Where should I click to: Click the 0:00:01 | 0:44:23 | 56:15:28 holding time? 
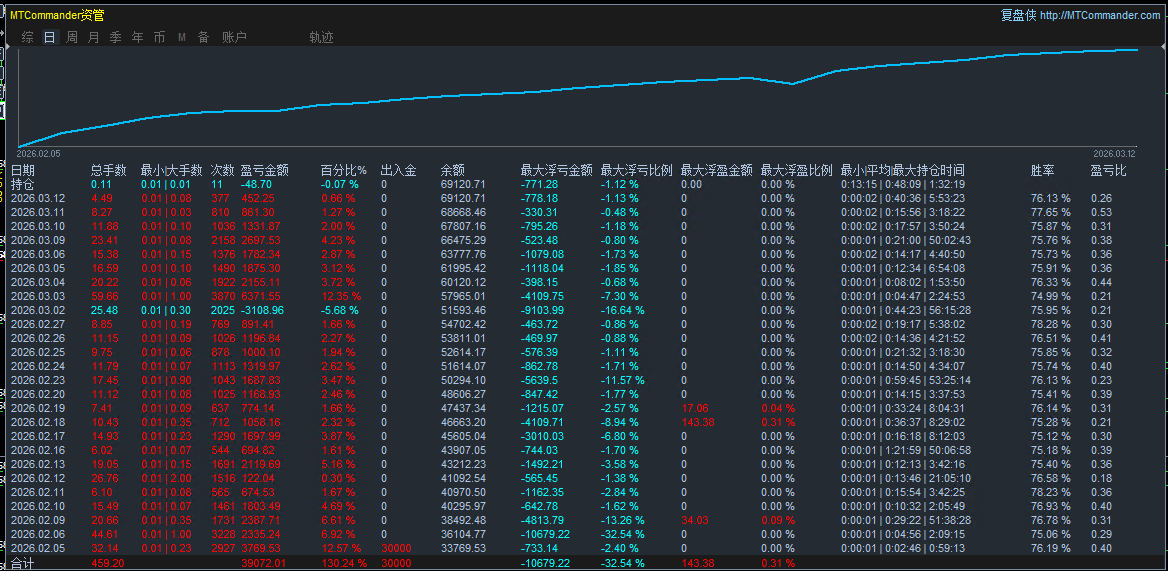(906, 310)
